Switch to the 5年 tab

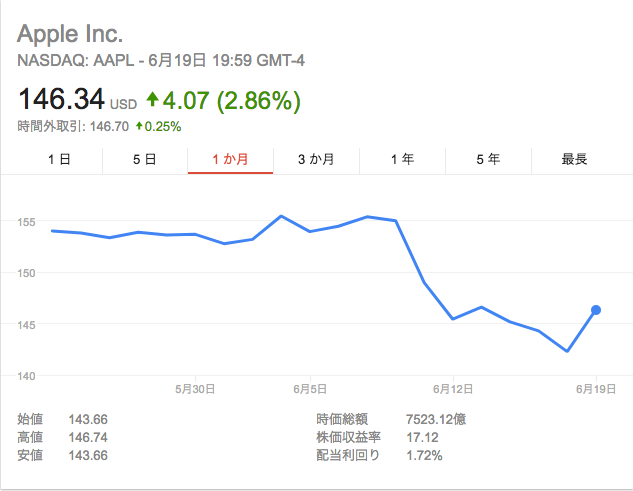pos(488,159)
